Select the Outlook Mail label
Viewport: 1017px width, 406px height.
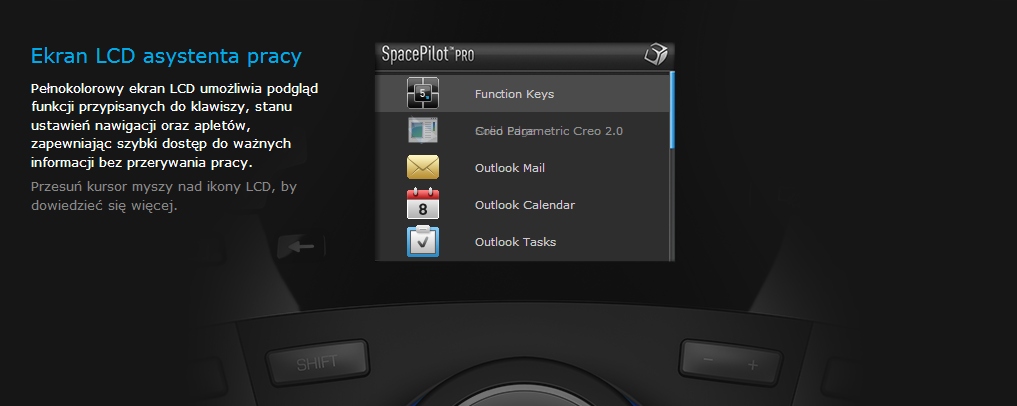(510, 168)
